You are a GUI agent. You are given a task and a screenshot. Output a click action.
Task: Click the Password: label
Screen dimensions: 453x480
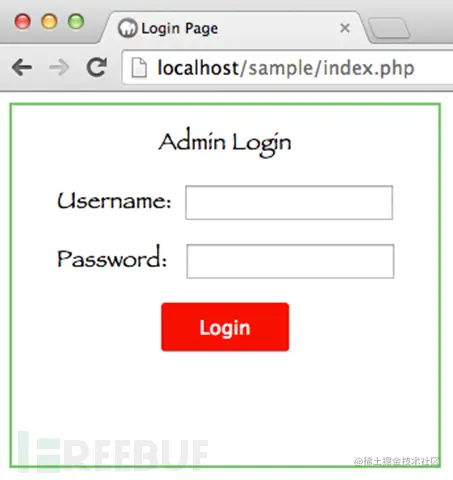pyautogui.click(x=112, y=257)
